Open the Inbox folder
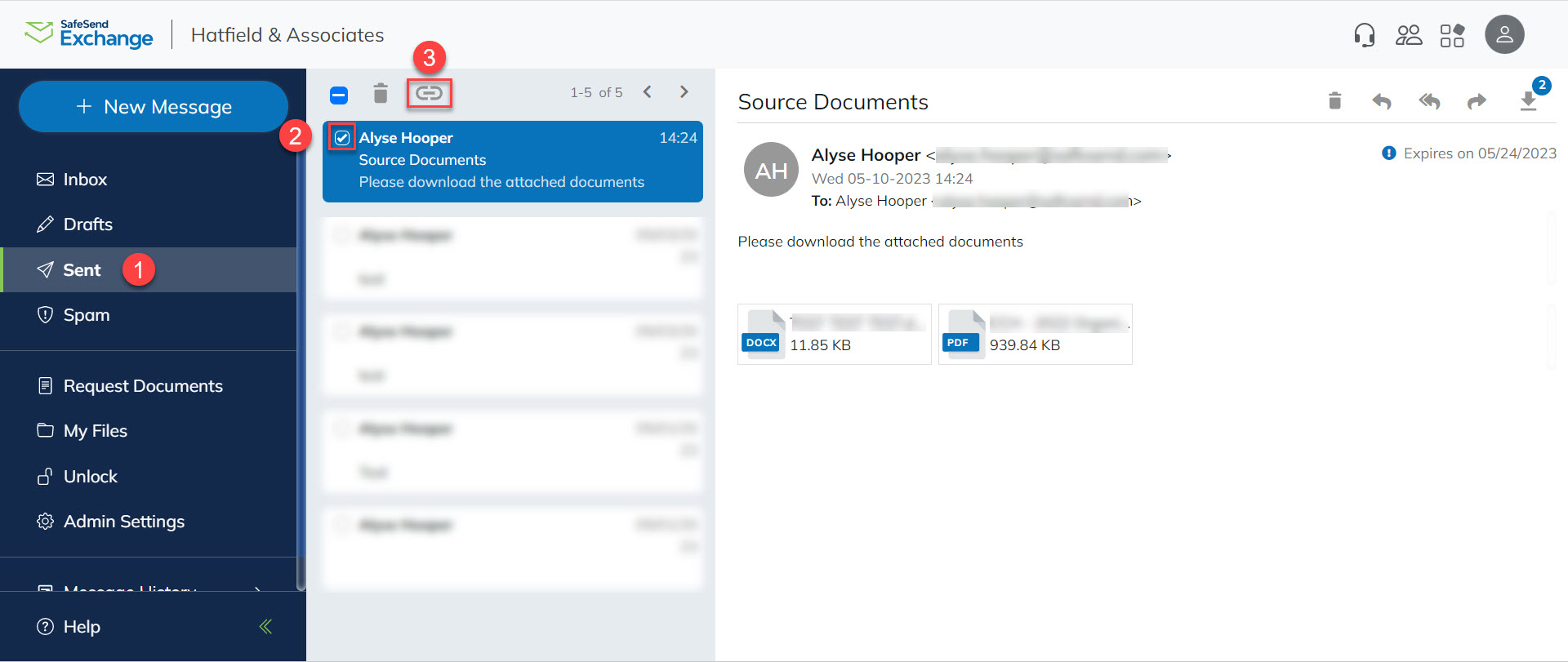The image size is (1568, 662). pyautogui.click(x=85, y=180)
